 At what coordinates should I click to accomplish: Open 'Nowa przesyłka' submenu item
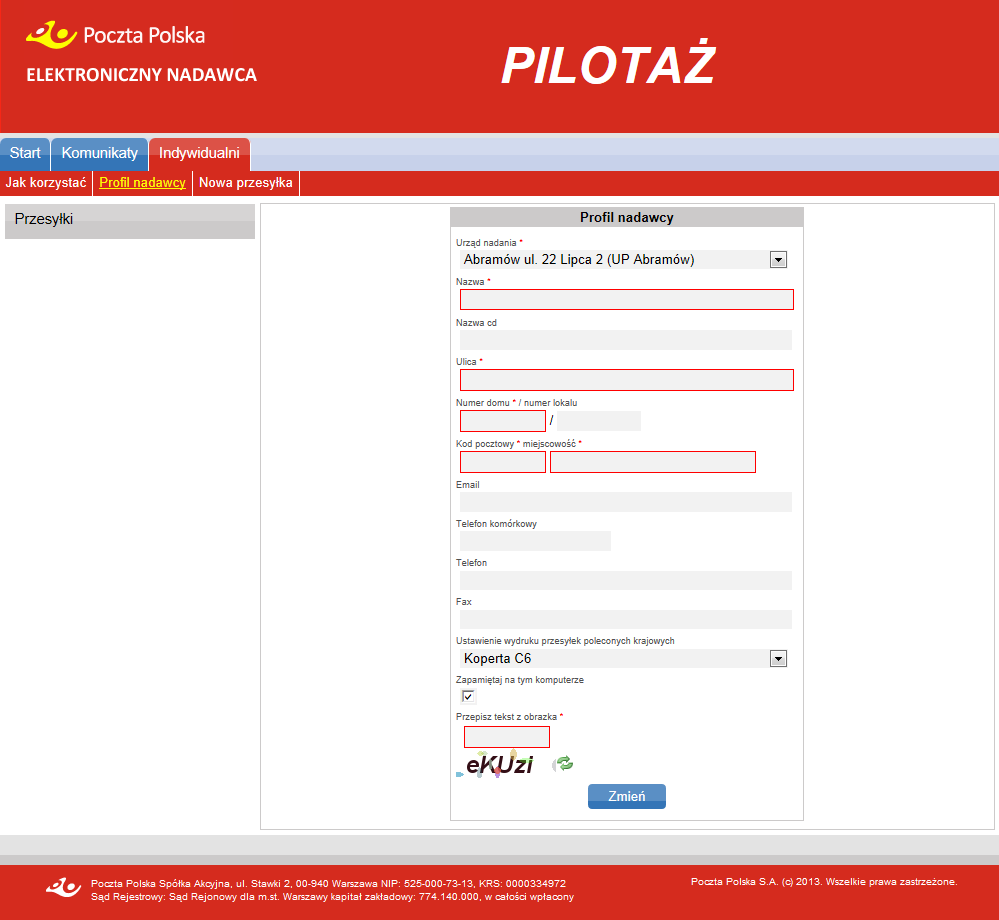click(x=245, y=183)
